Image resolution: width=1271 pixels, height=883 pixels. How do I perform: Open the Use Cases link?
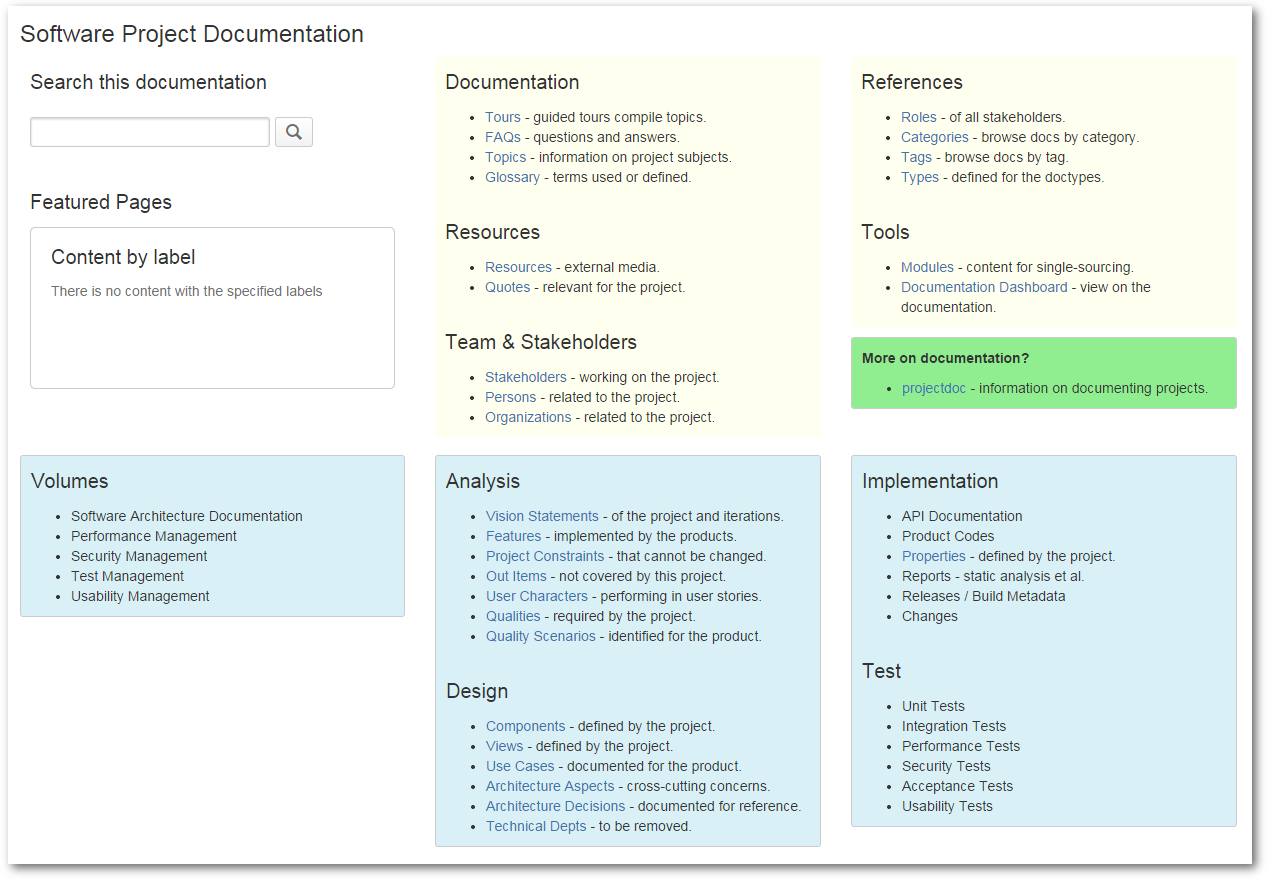pos(520,766)
